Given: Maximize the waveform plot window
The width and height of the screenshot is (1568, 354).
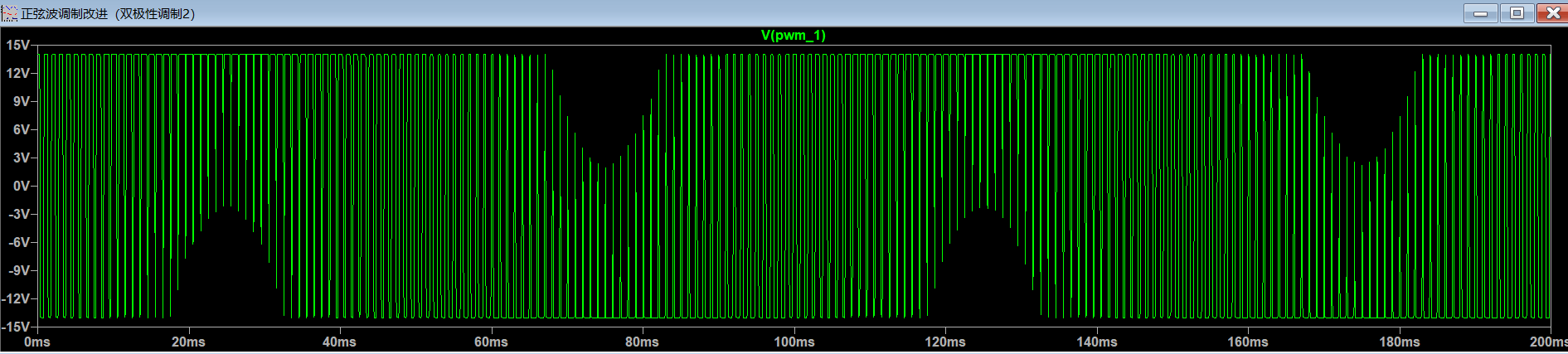Looking at the screenshot, I should (x=1517, y=13).
